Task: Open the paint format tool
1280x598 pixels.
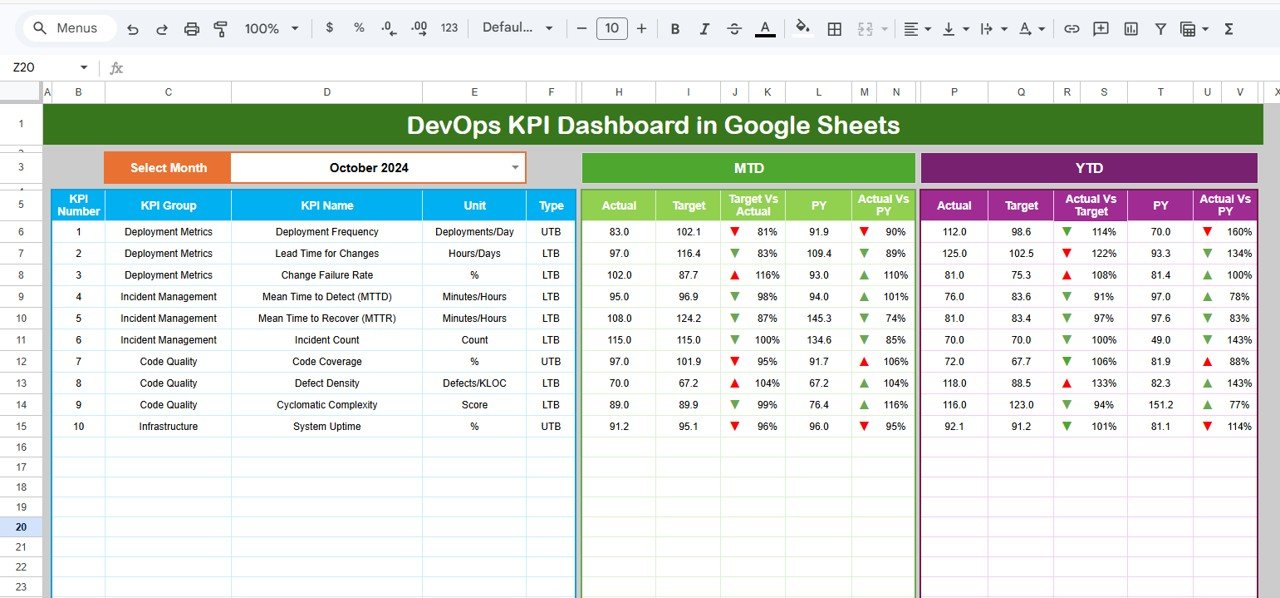Action: click(220, 28)
